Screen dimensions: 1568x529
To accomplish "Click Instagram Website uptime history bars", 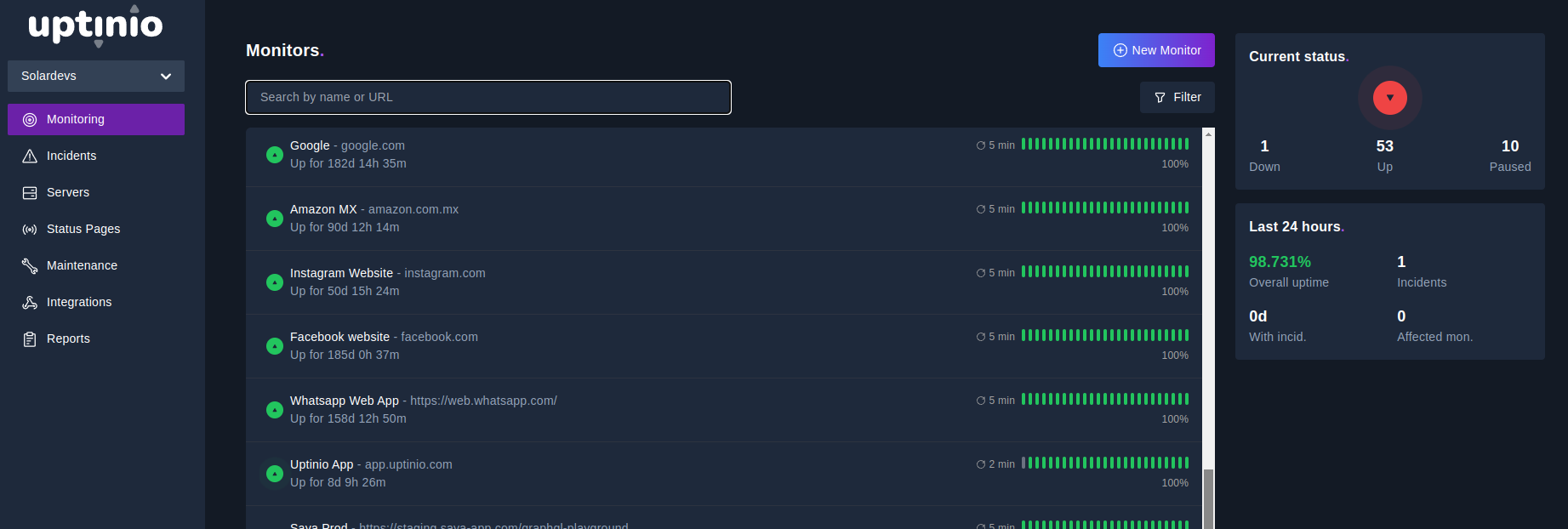I will (x=1105, y=271).
